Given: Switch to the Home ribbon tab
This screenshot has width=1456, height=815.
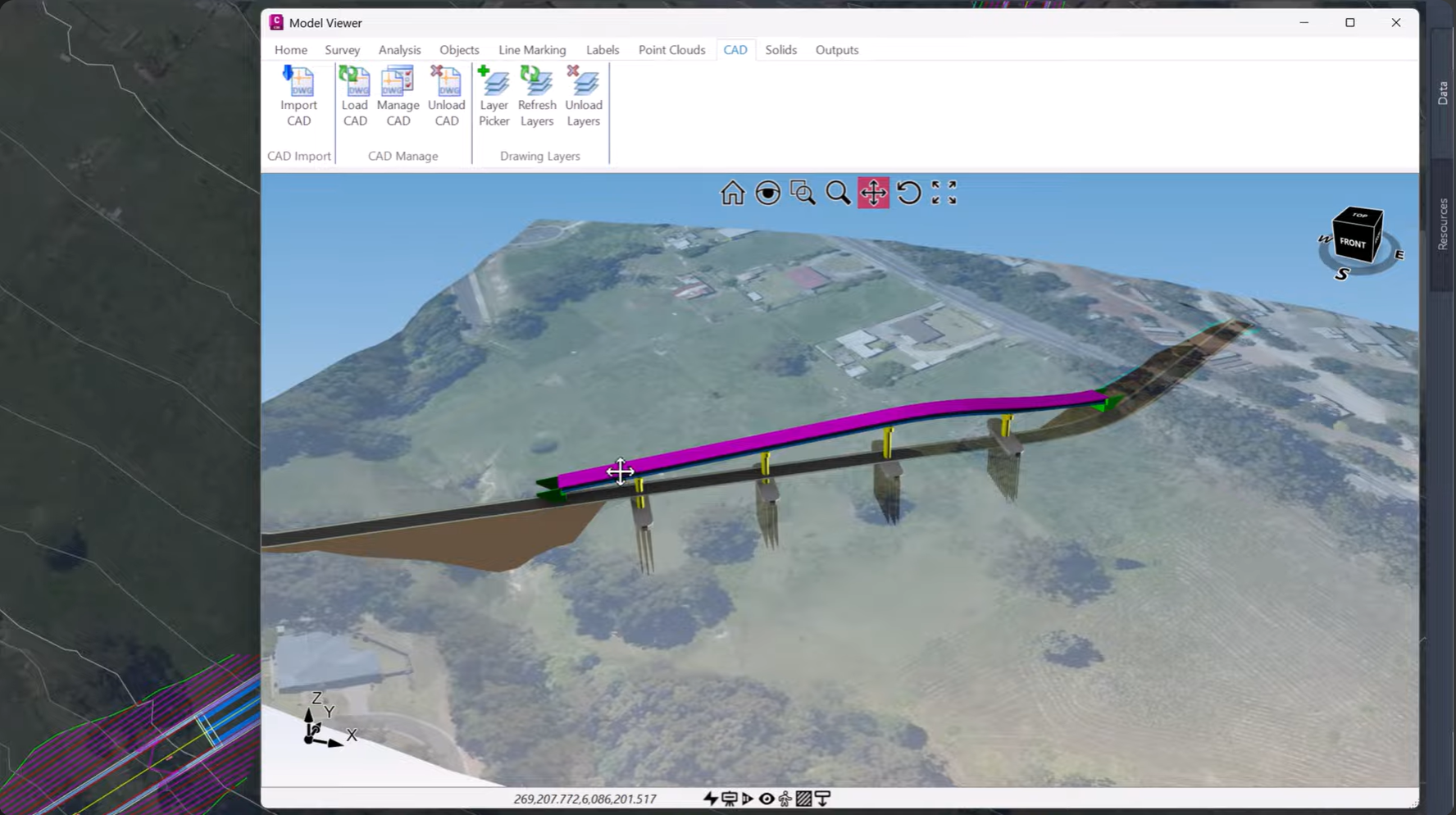Looking at the screenshot, I should 291,50.
